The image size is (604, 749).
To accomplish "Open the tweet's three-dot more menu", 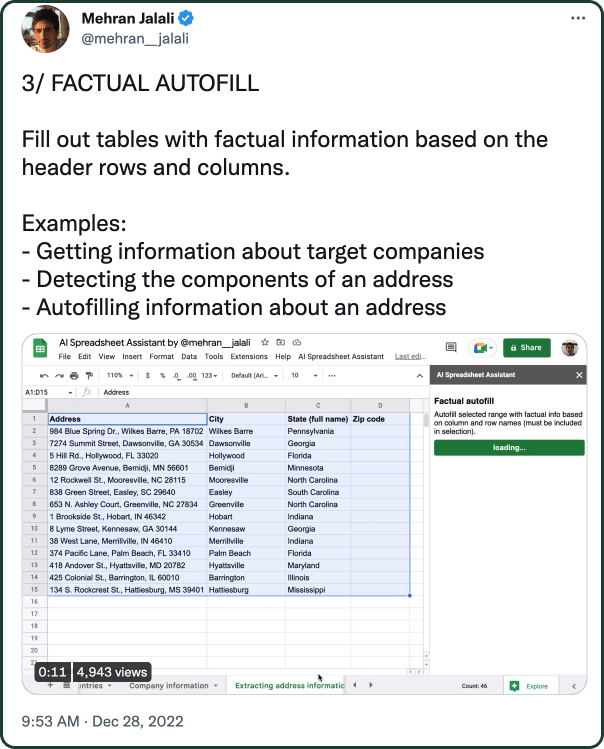I will pyautogui.click(x=578, y=18).
